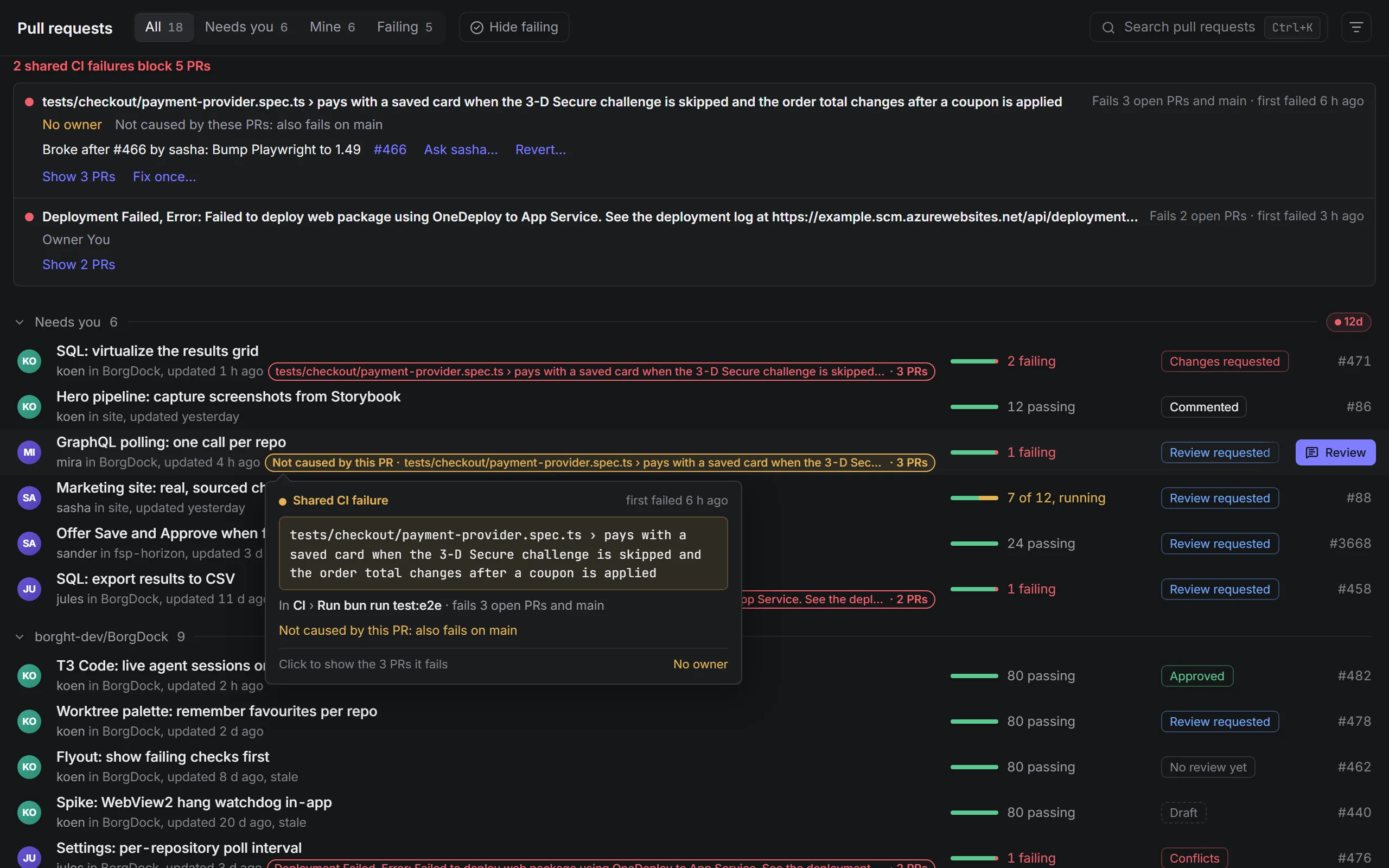Click the Revert... link
This screenshot has width=1389, height=868.
[x=540, y=150]
